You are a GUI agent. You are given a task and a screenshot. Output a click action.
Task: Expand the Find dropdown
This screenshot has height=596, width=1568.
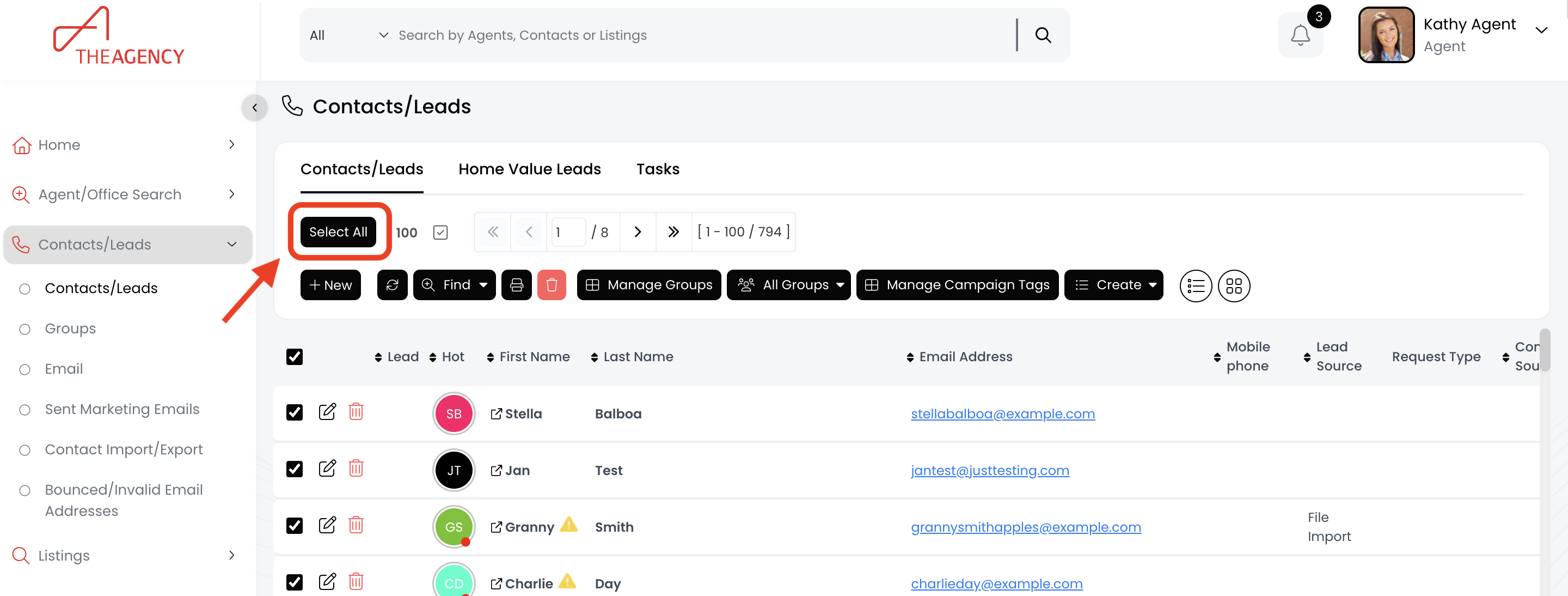pyautogui.click(x=454, y=285)
